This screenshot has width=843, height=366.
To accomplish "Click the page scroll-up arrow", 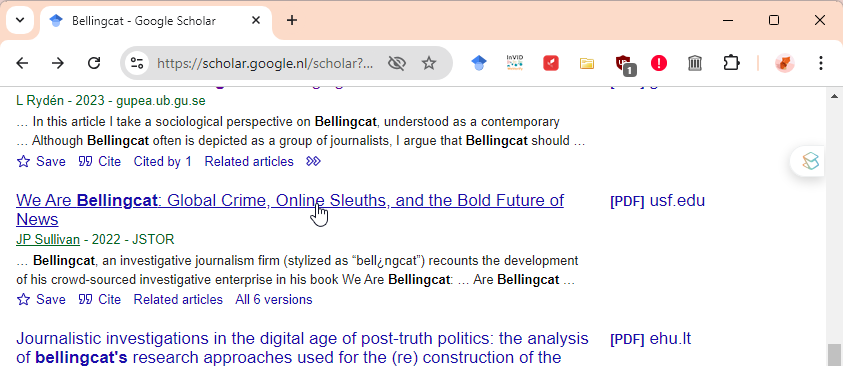I will click(834, 96).
